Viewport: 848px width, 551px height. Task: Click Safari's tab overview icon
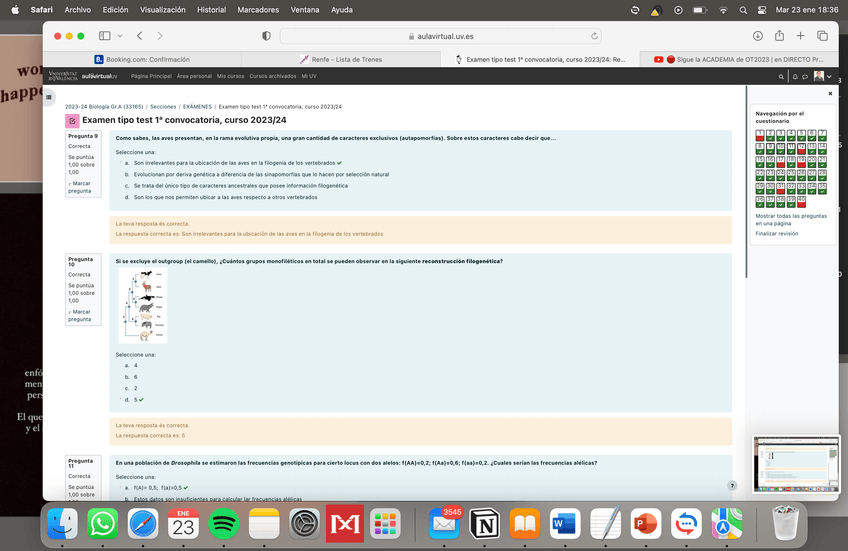[x=822, y=36]
